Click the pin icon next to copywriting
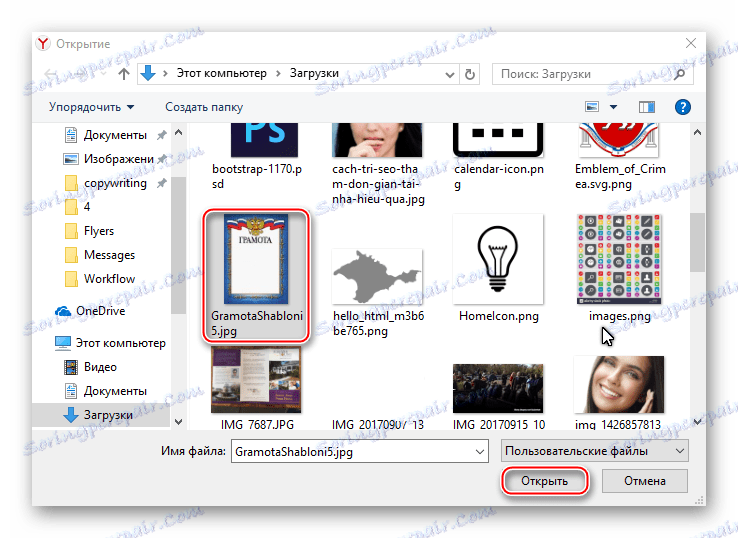This screenshot has width=738, height=538. [x=161, y=183]
